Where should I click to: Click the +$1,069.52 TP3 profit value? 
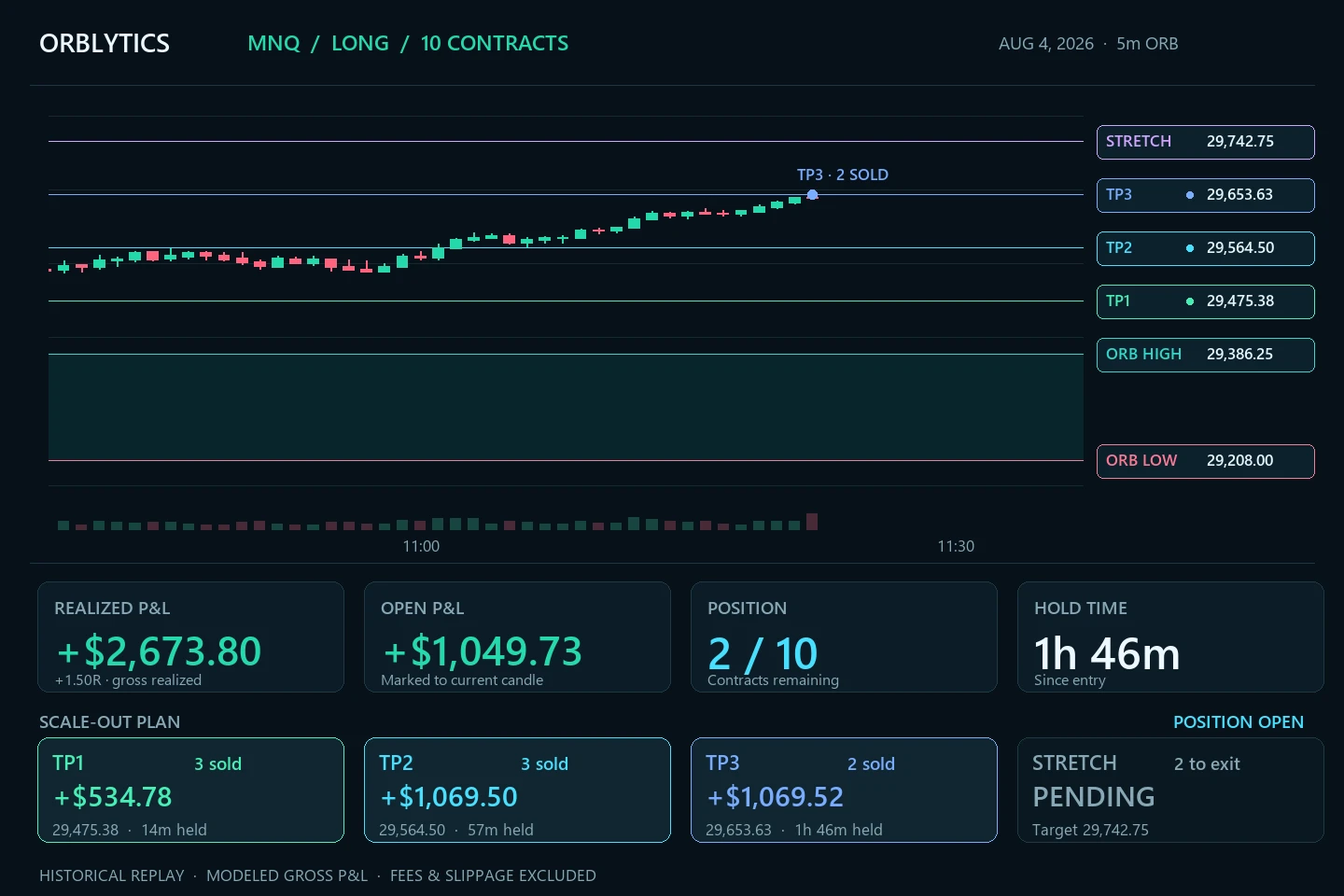click(x=776, y=797)
